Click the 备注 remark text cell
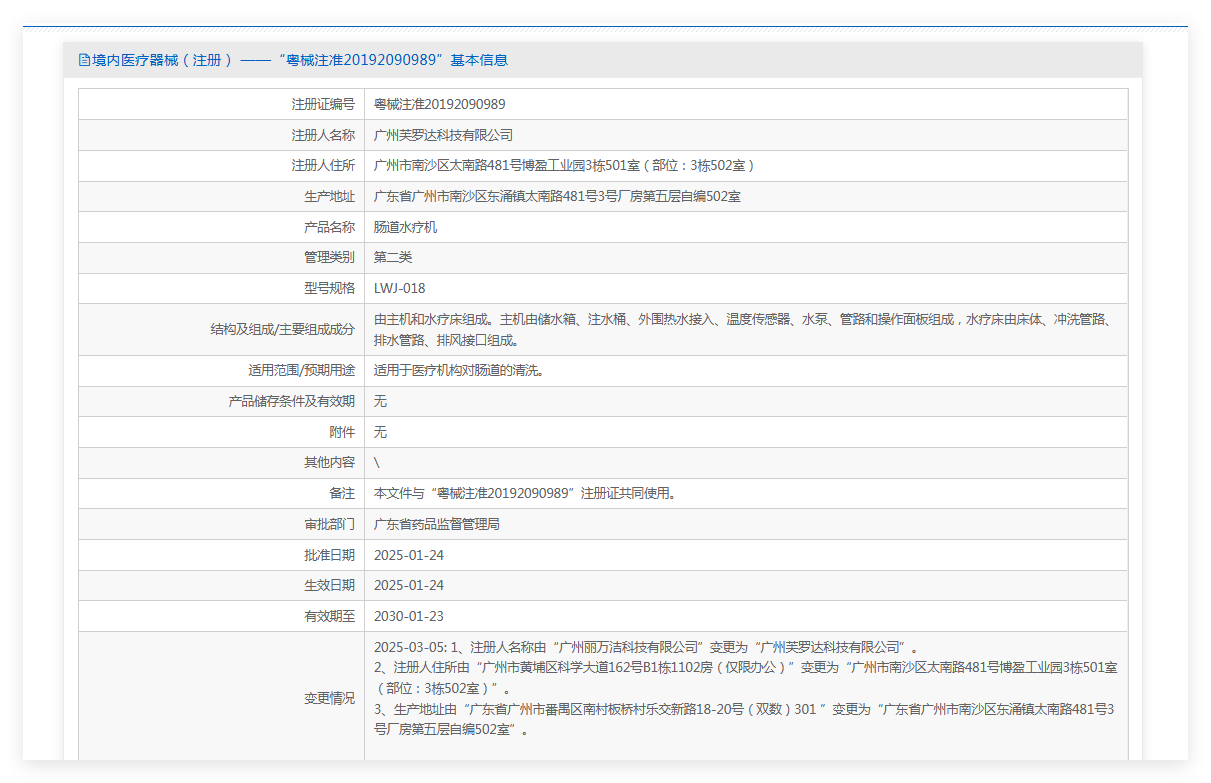 tap(526, 494)
